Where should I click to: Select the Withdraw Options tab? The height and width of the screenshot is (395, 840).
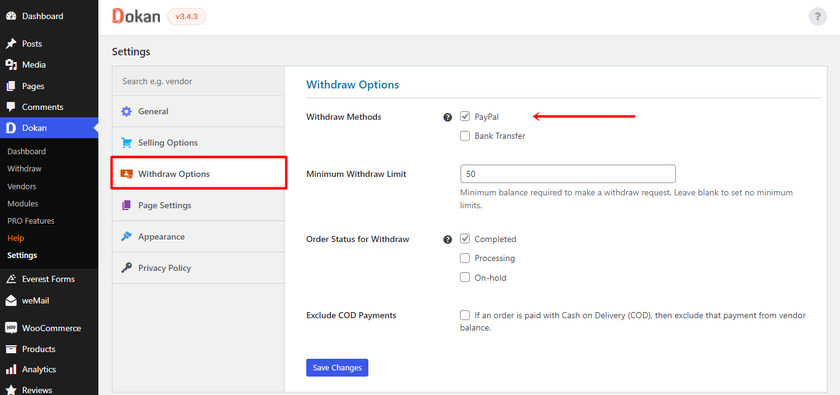pyautogui.click(x=199, y=173)
